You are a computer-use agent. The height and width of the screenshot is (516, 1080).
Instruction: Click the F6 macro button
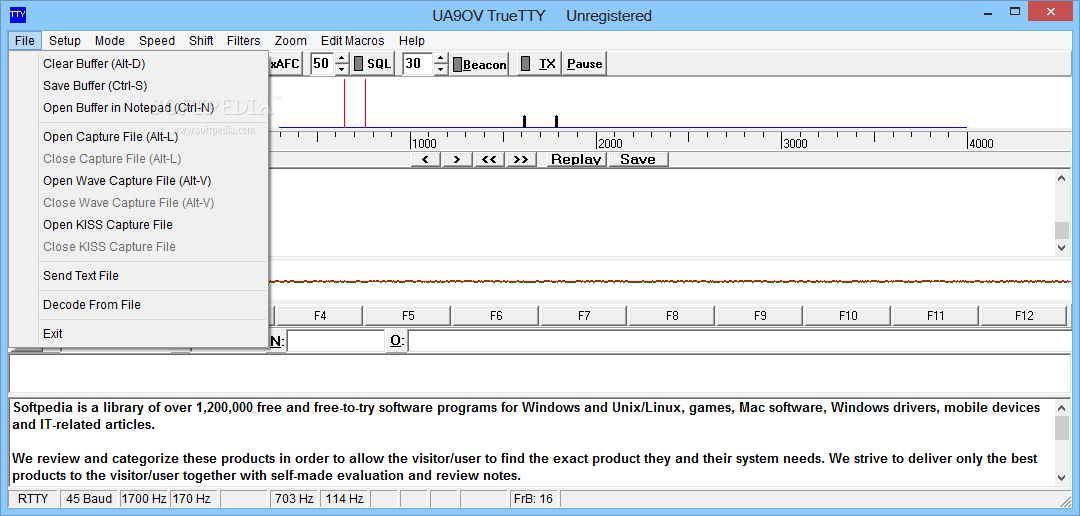coord(496,316)
